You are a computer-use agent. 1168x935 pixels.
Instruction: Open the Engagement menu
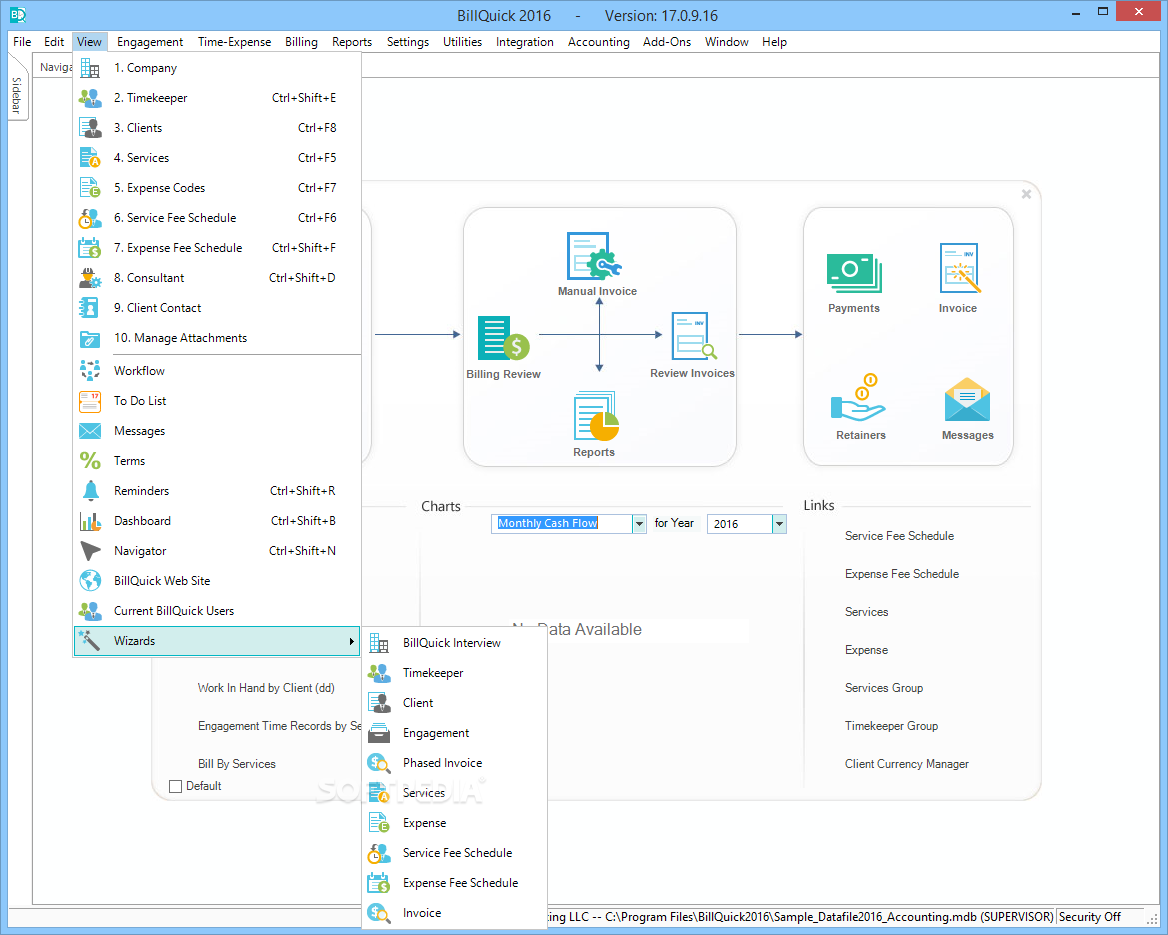(150, 42)
